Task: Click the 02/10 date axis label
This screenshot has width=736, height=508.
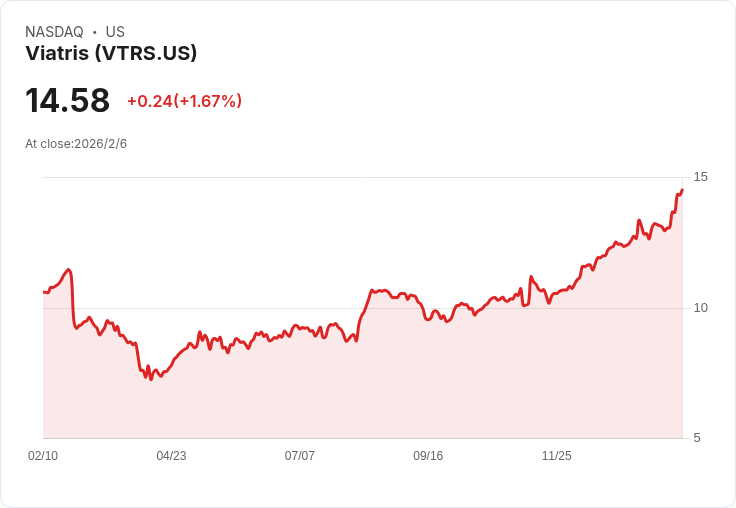Action: click(43, 455)
